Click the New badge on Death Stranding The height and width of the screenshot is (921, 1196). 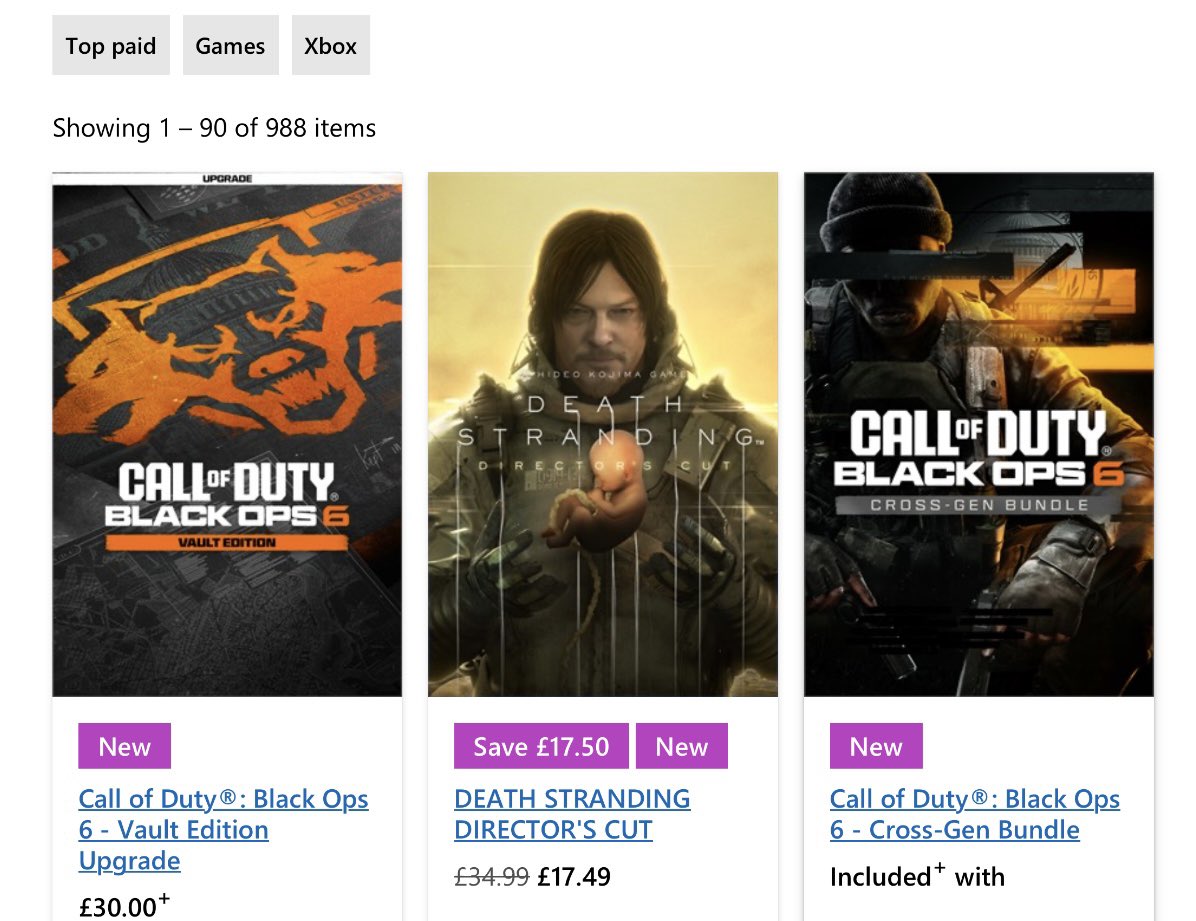(682, 745)
